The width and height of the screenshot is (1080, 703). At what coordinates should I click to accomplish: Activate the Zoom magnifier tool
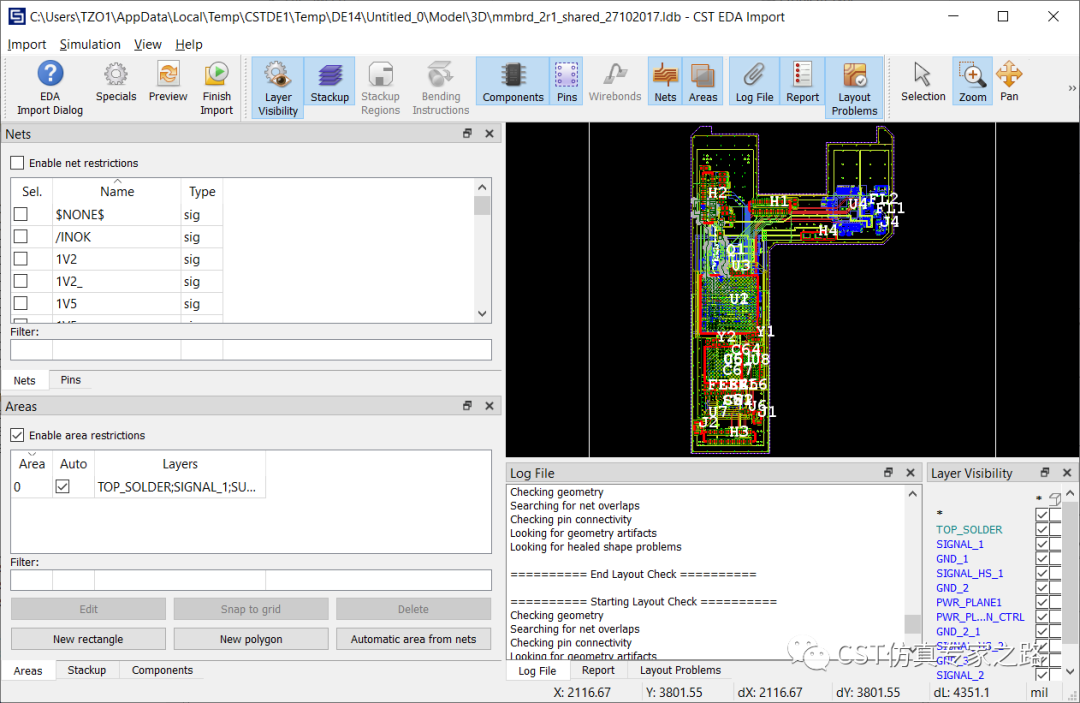pos(973,83)
